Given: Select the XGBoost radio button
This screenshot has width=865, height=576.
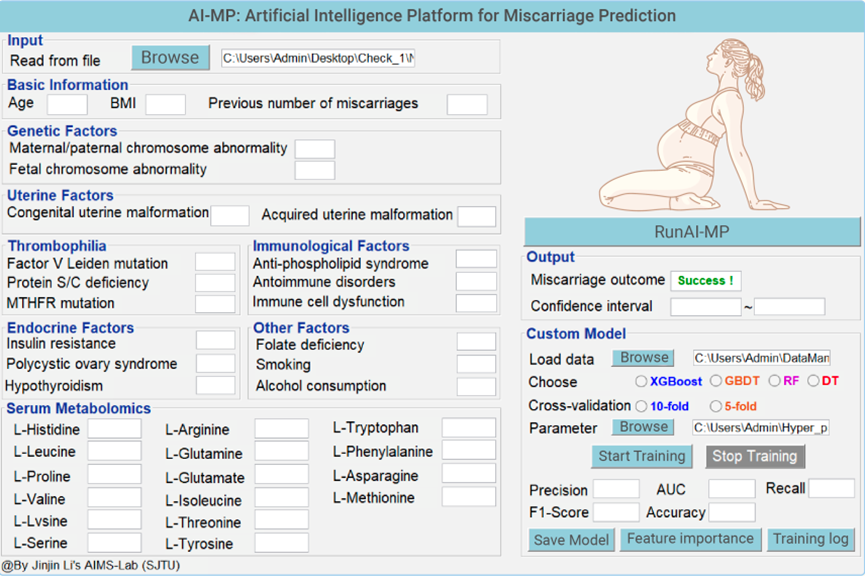Looking at the screenshot, I should [x=641, y=381].
